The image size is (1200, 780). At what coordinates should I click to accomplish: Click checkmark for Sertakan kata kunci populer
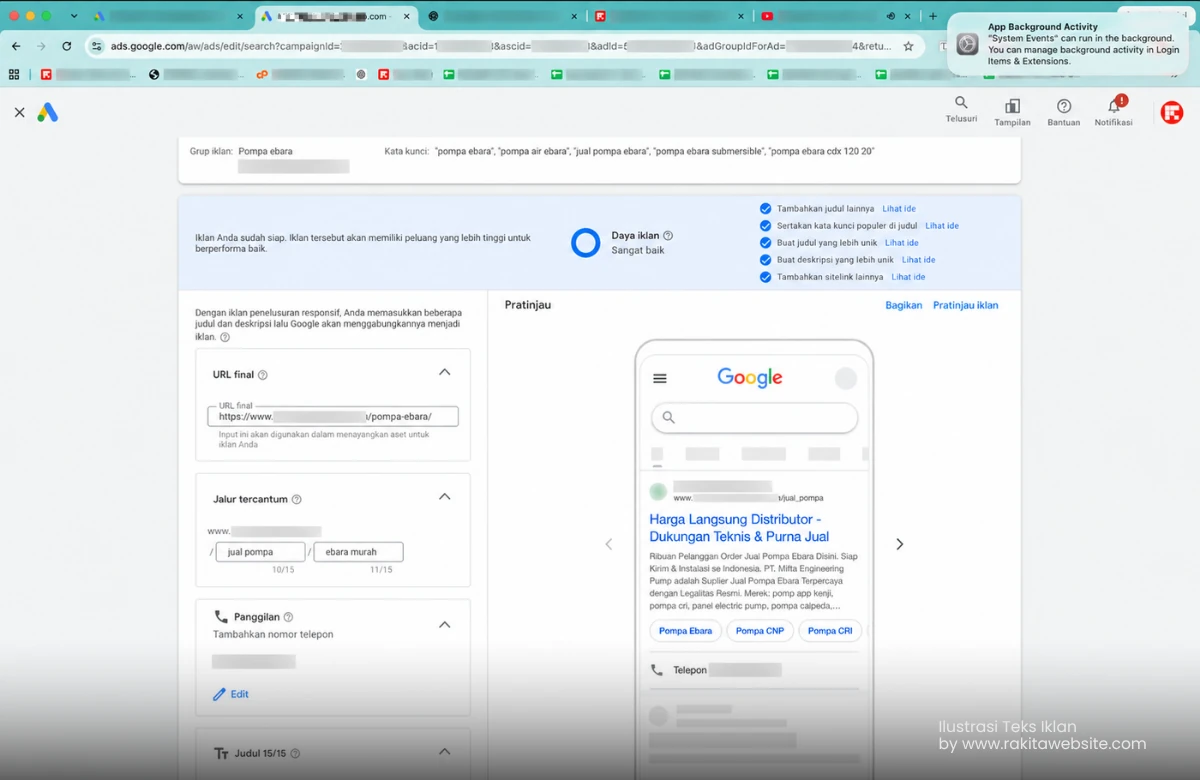[x=765, y=226]
